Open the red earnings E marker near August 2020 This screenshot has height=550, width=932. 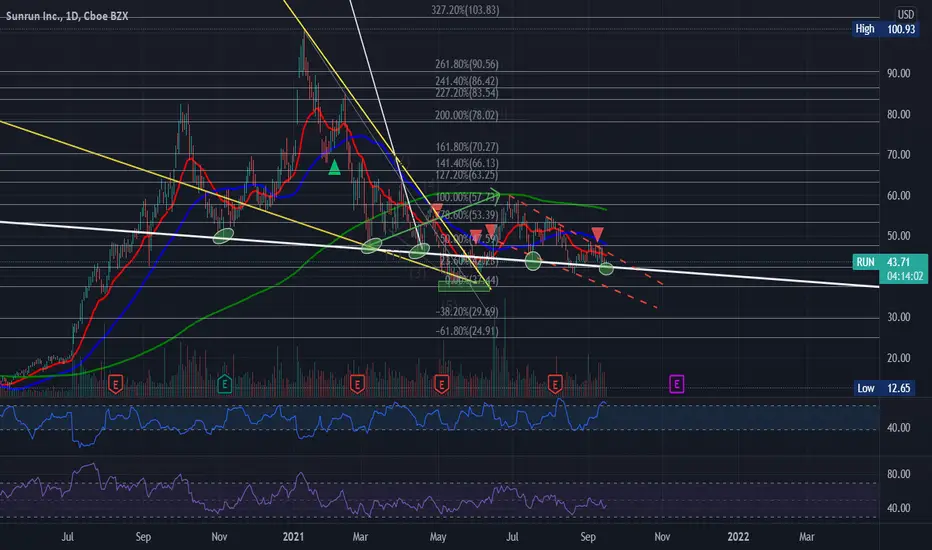tap(115, 384)
